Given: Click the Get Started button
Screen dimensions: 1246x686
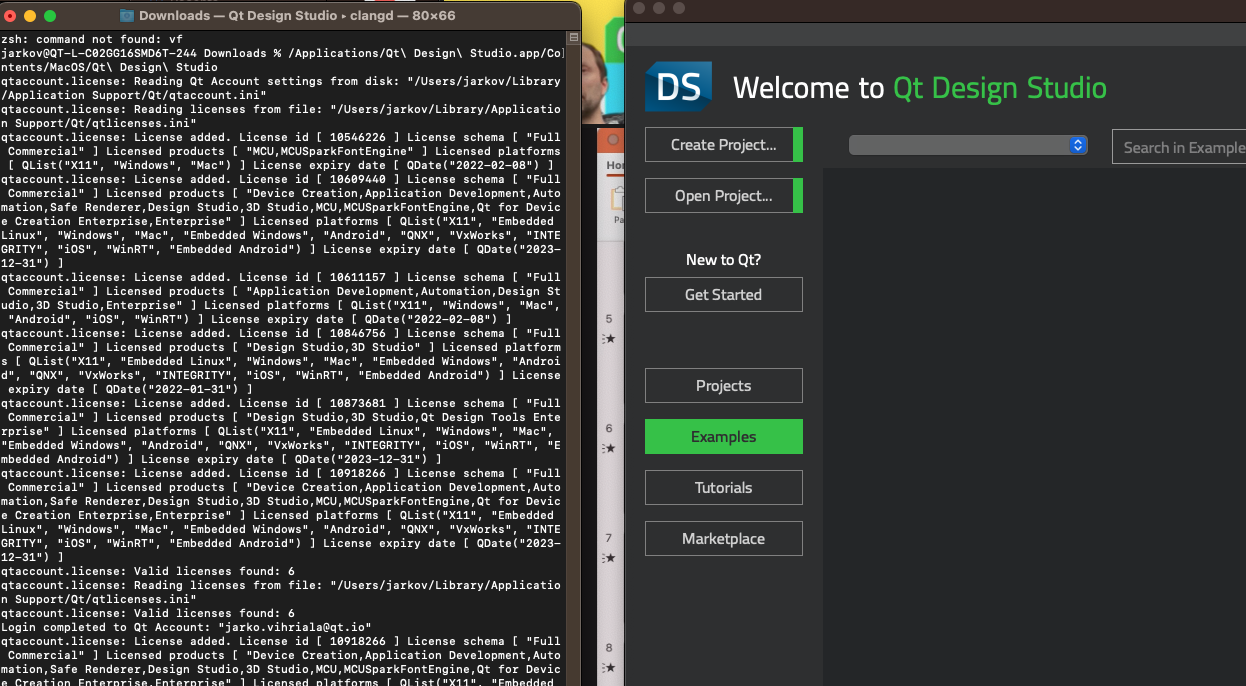Looking at the screenshot, I should (x=724, y=295).
